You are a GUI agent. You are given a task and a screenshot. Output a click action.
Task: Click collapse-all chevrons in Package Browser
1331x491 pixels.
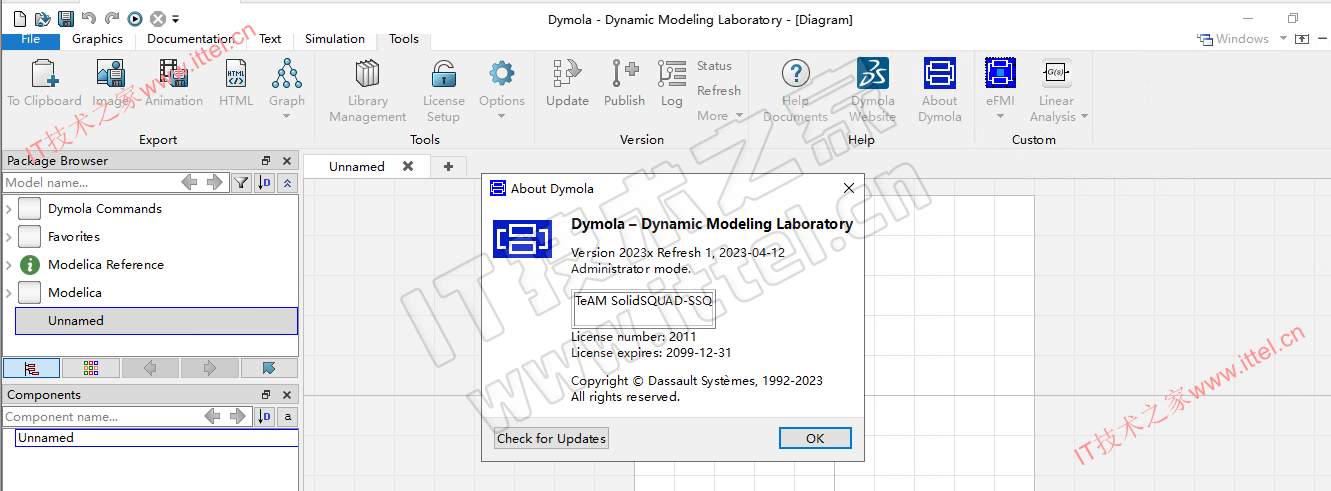point(288,182)
